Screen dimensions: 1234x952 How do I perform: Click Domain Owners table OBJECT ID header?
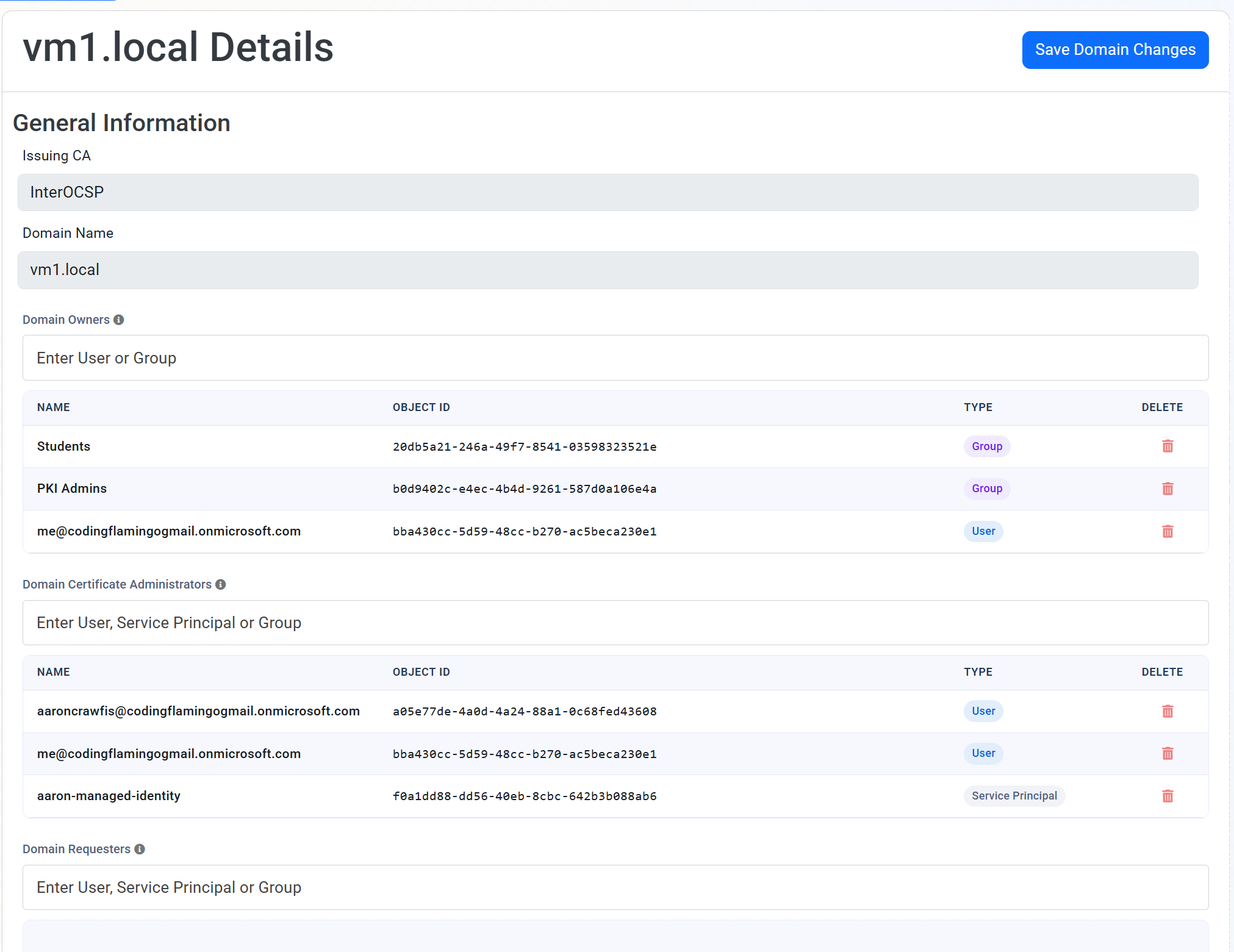[x=421, y=407]
